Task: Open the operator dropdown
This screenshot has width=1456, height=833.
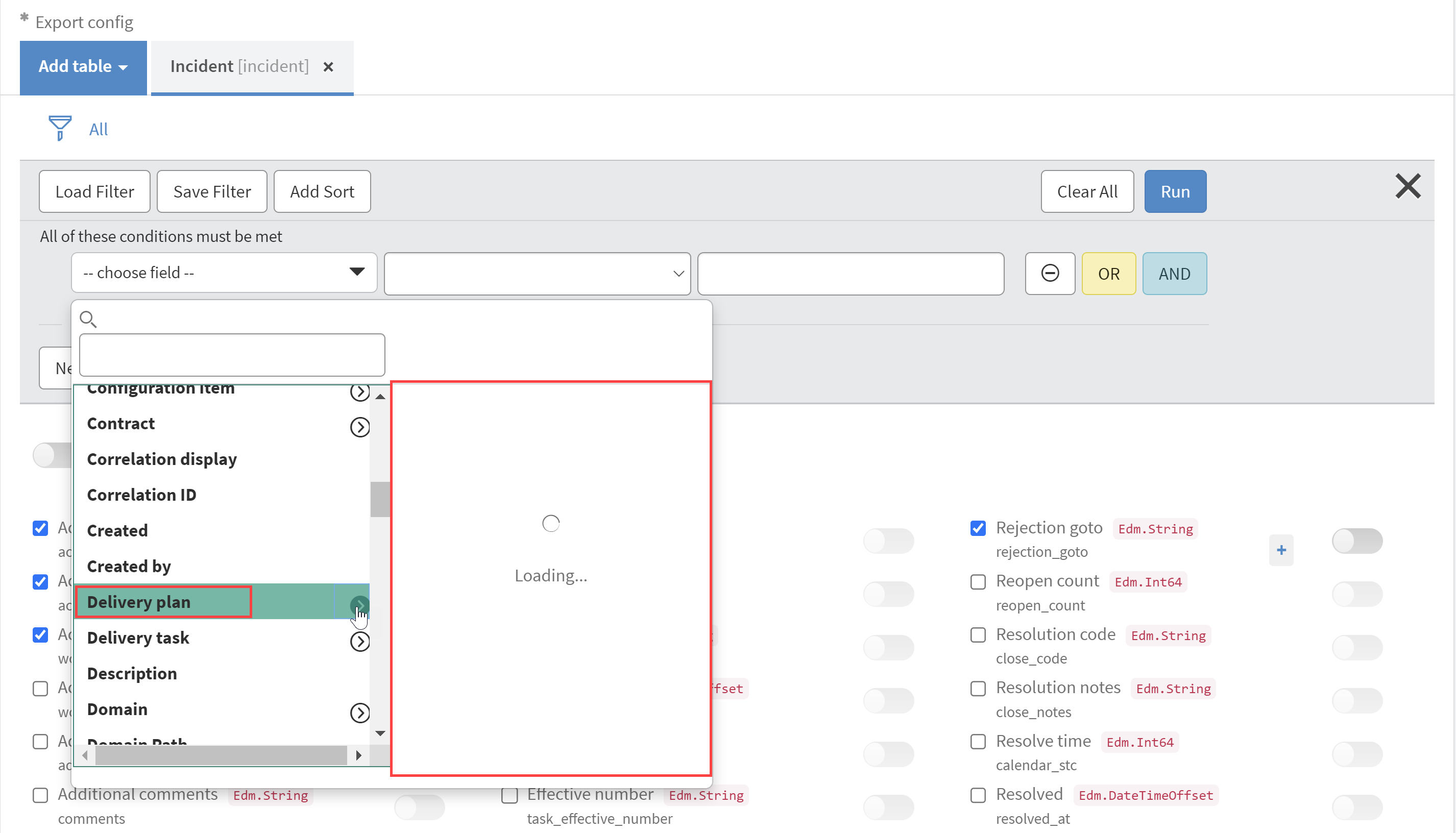Action: [x=537, y=274]
